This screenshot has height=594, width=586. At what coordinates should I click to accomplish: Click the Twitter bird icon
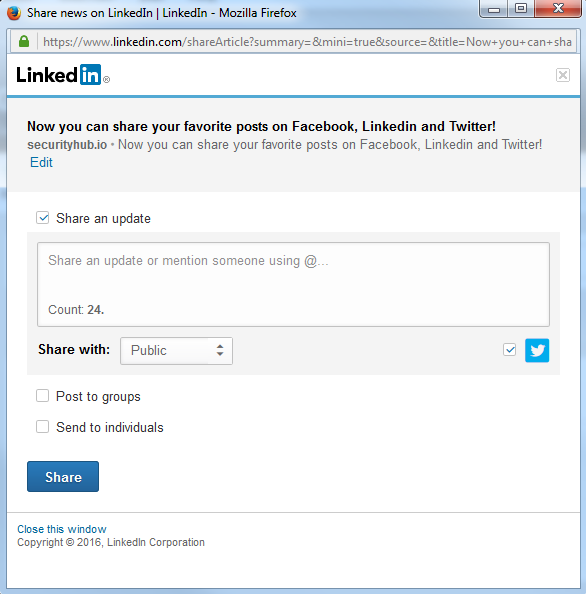click(x=537, y=350)
